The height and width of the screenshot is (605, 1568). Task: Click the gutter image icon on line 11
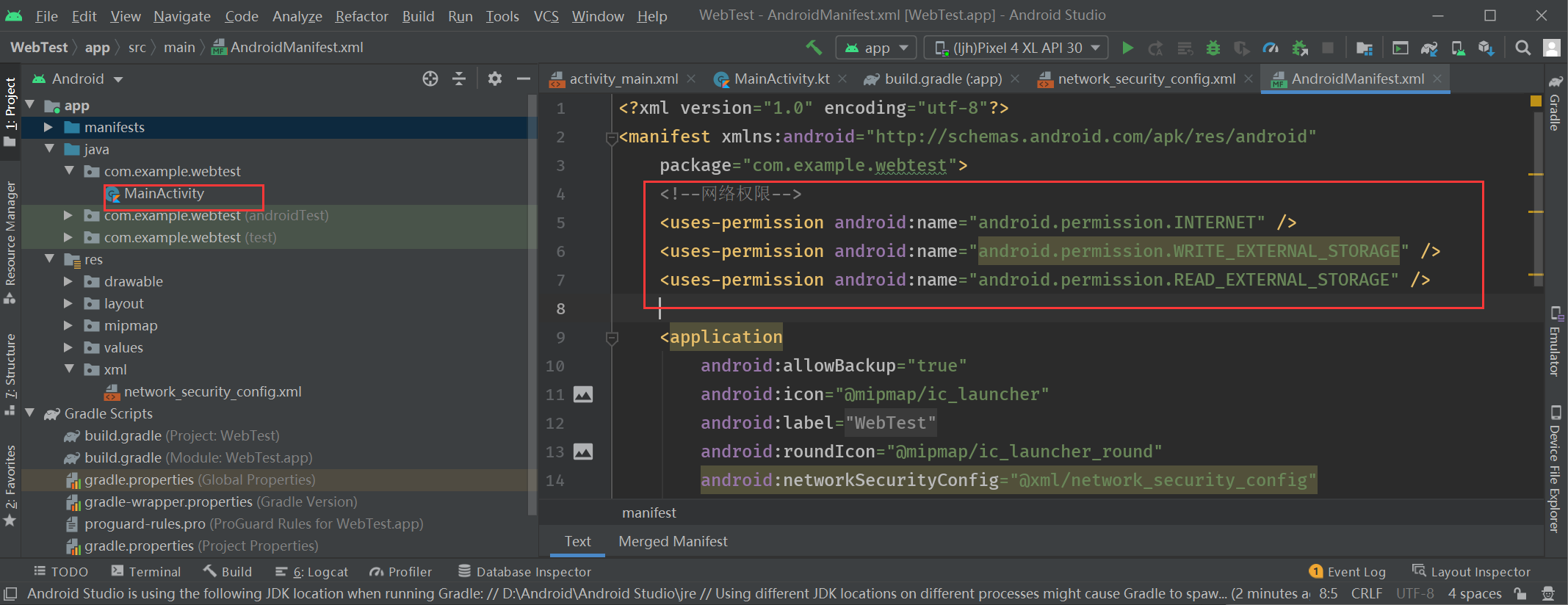point(583,394)
